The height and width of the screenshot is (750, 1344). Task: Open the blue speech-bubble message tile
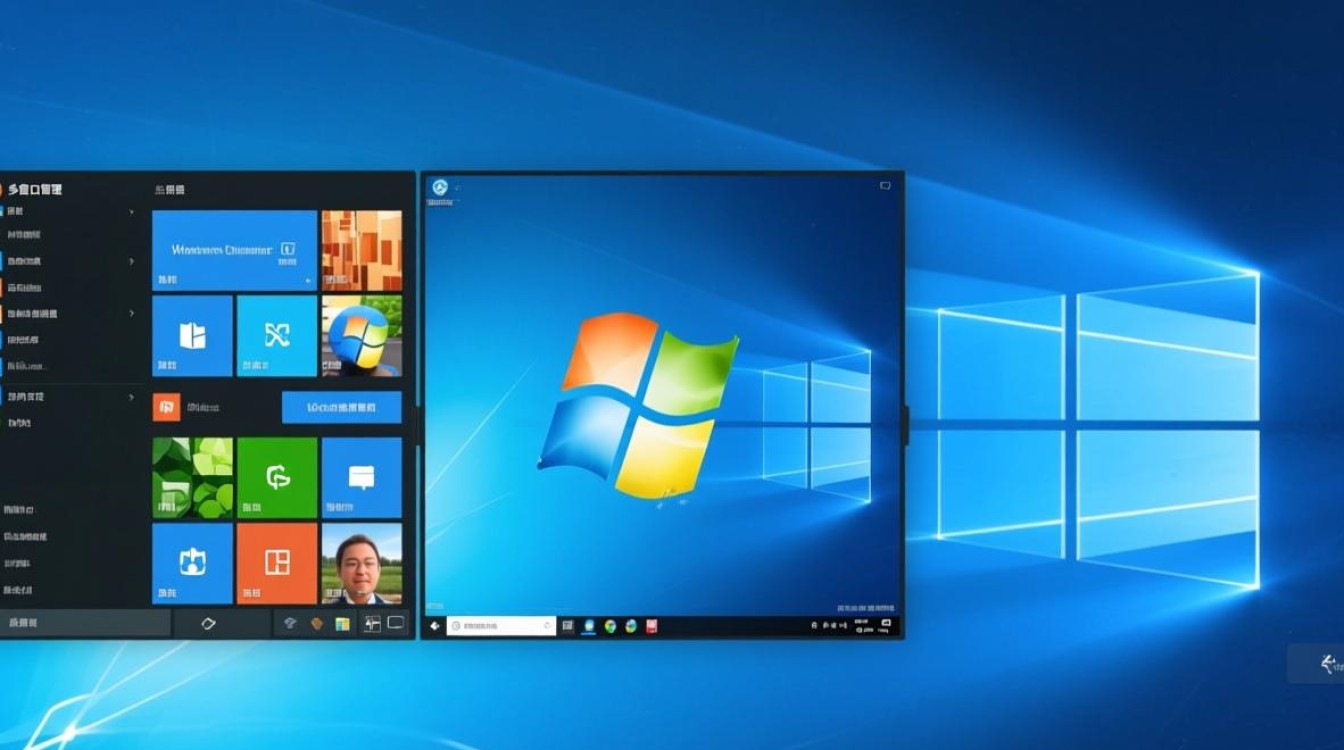click(x=361, y=477)
